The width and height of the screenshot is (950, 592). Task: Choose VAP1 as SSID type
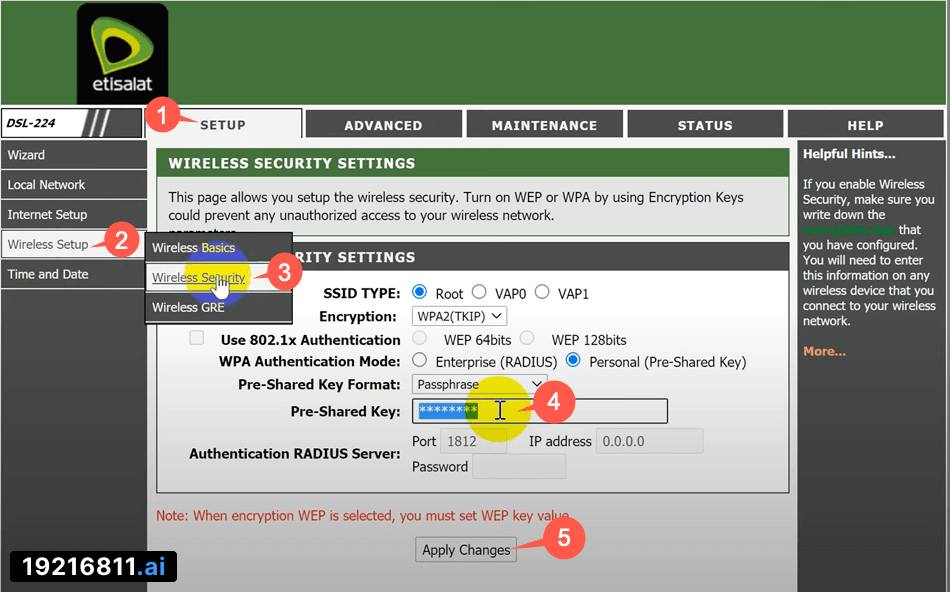point(542,293)
